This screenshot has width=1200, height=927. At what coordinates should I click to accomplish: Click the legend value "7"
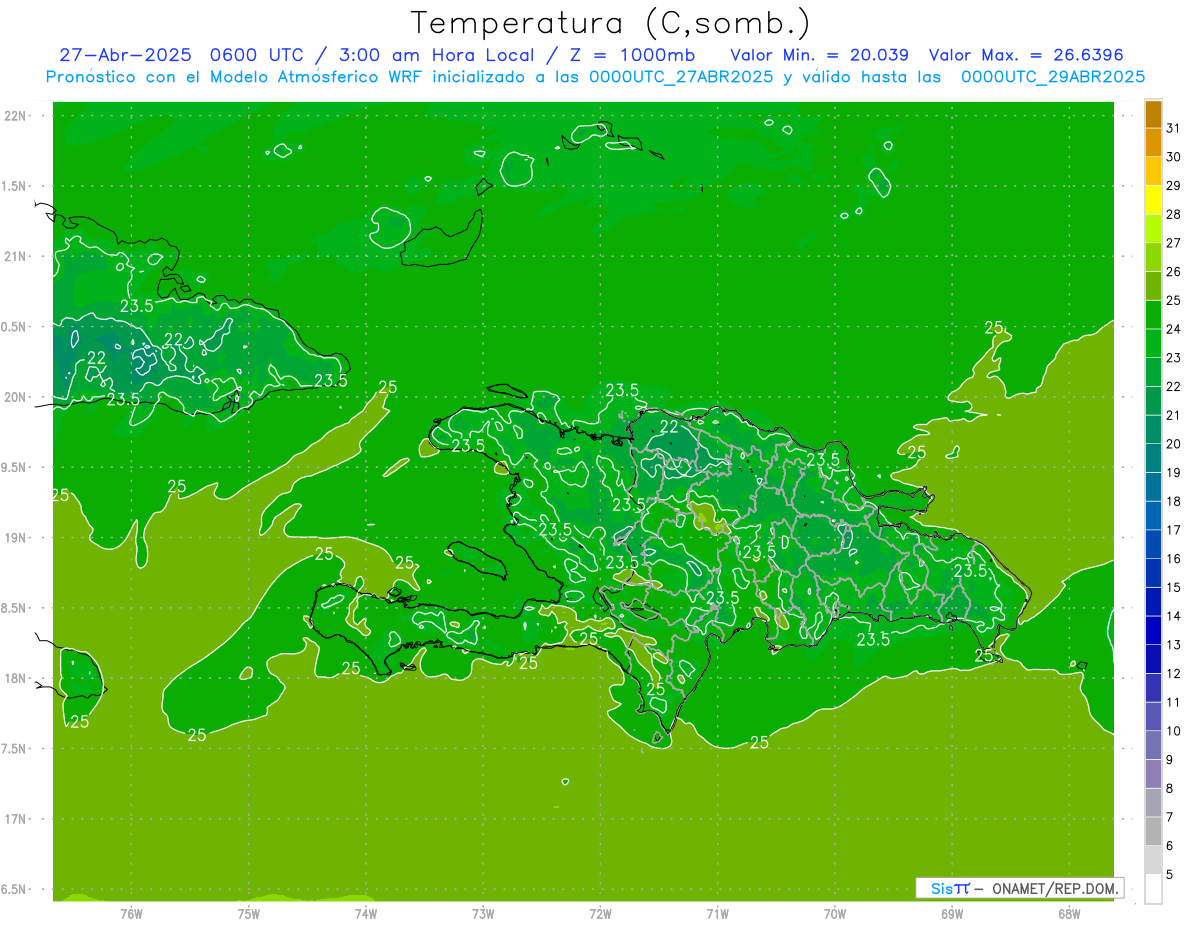tap(1170, 817)
